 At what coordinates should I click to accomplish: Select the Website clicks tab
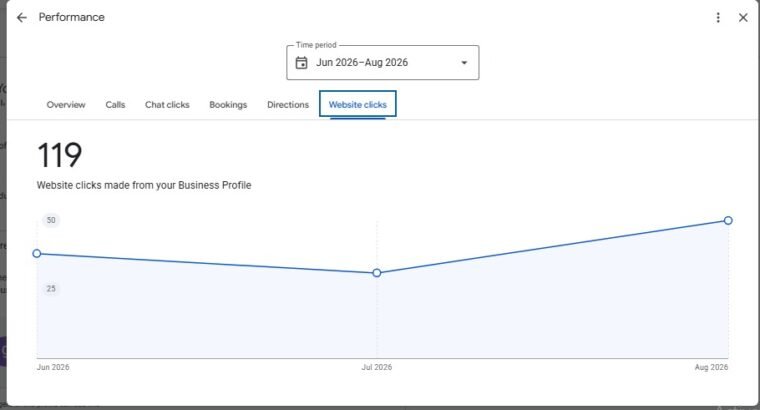(x=358, y=104)
